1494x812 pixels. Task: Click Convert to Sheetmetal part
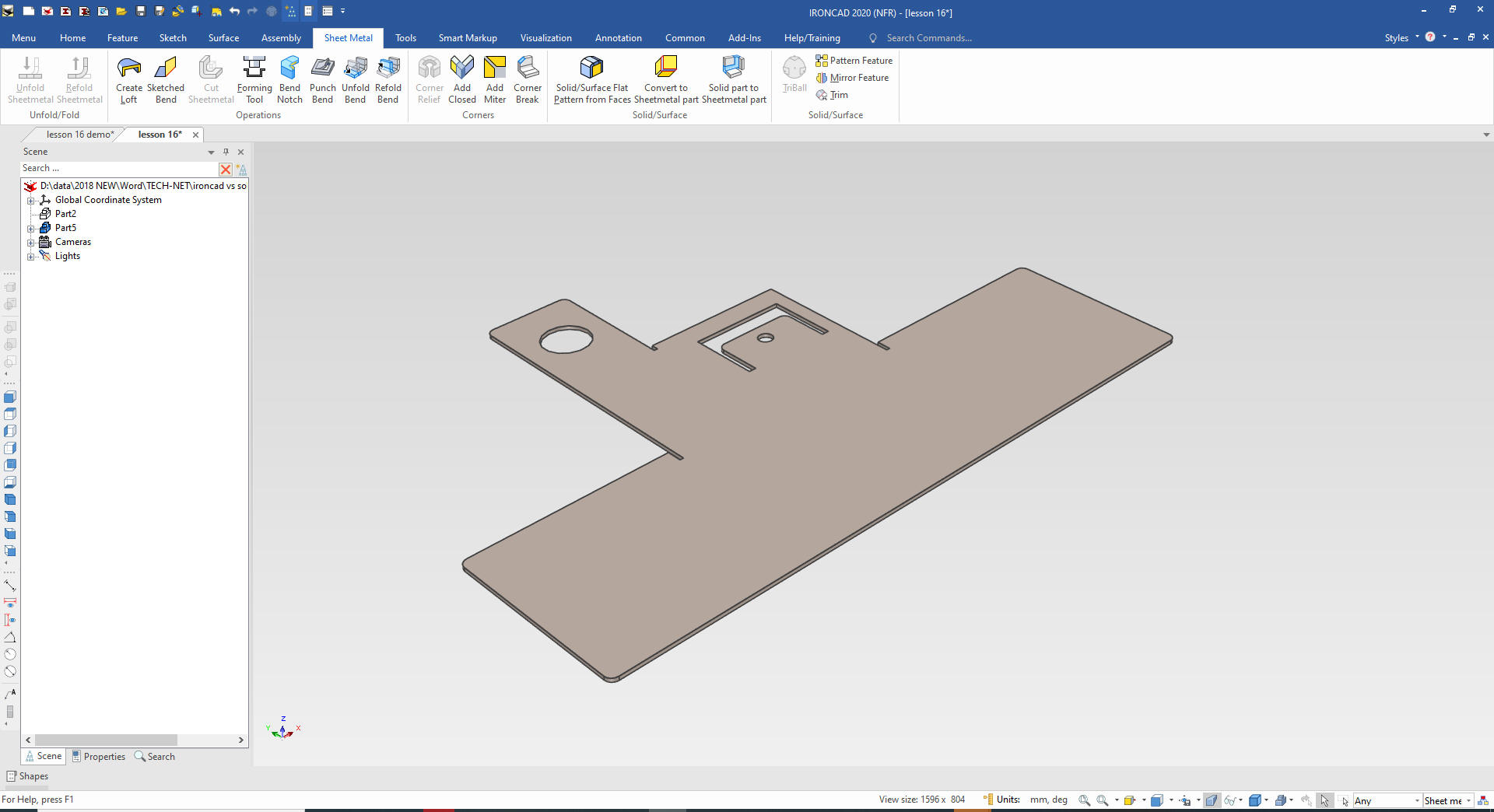click(666, 80)
